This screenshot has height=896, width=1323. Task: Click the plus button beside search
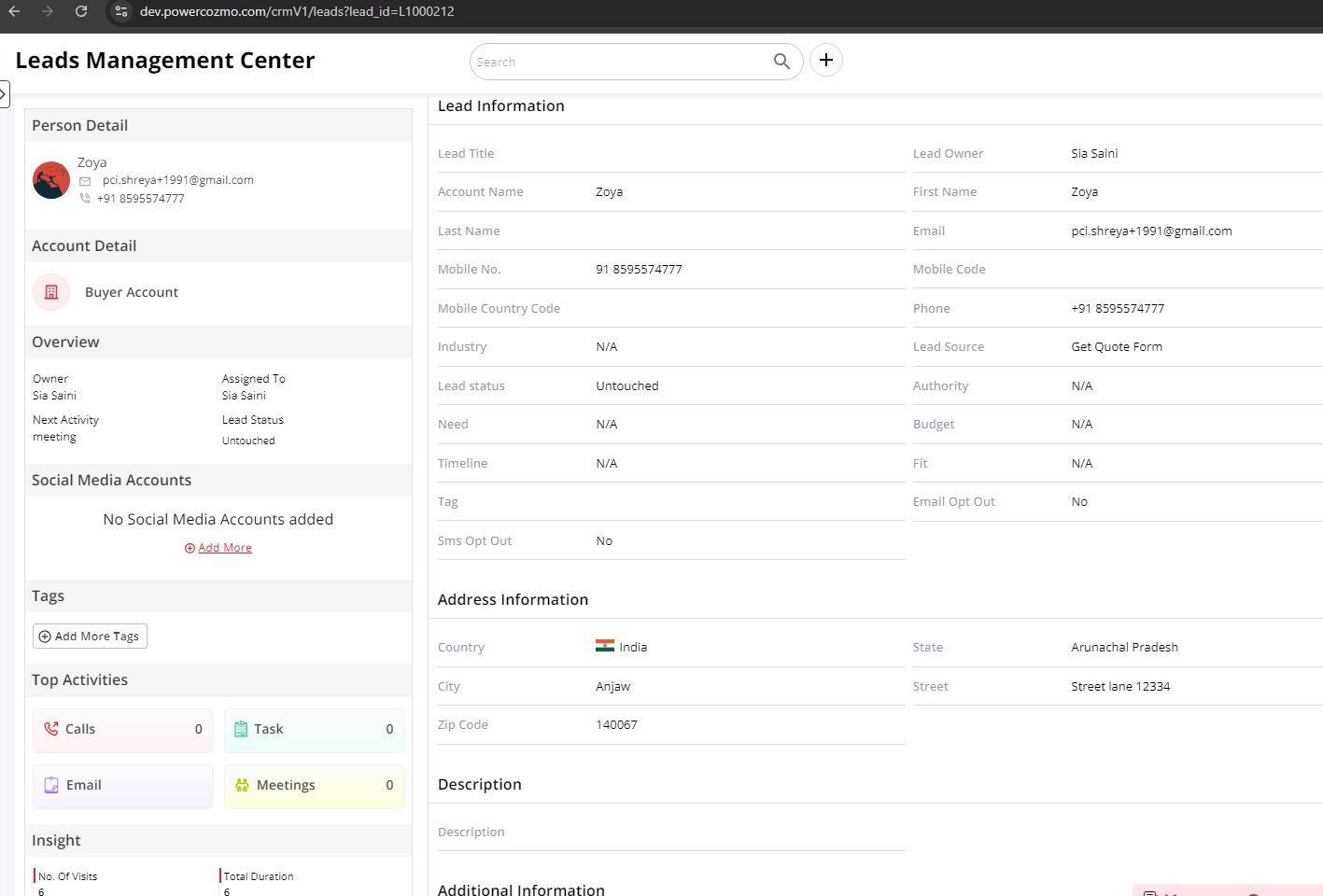825,61
